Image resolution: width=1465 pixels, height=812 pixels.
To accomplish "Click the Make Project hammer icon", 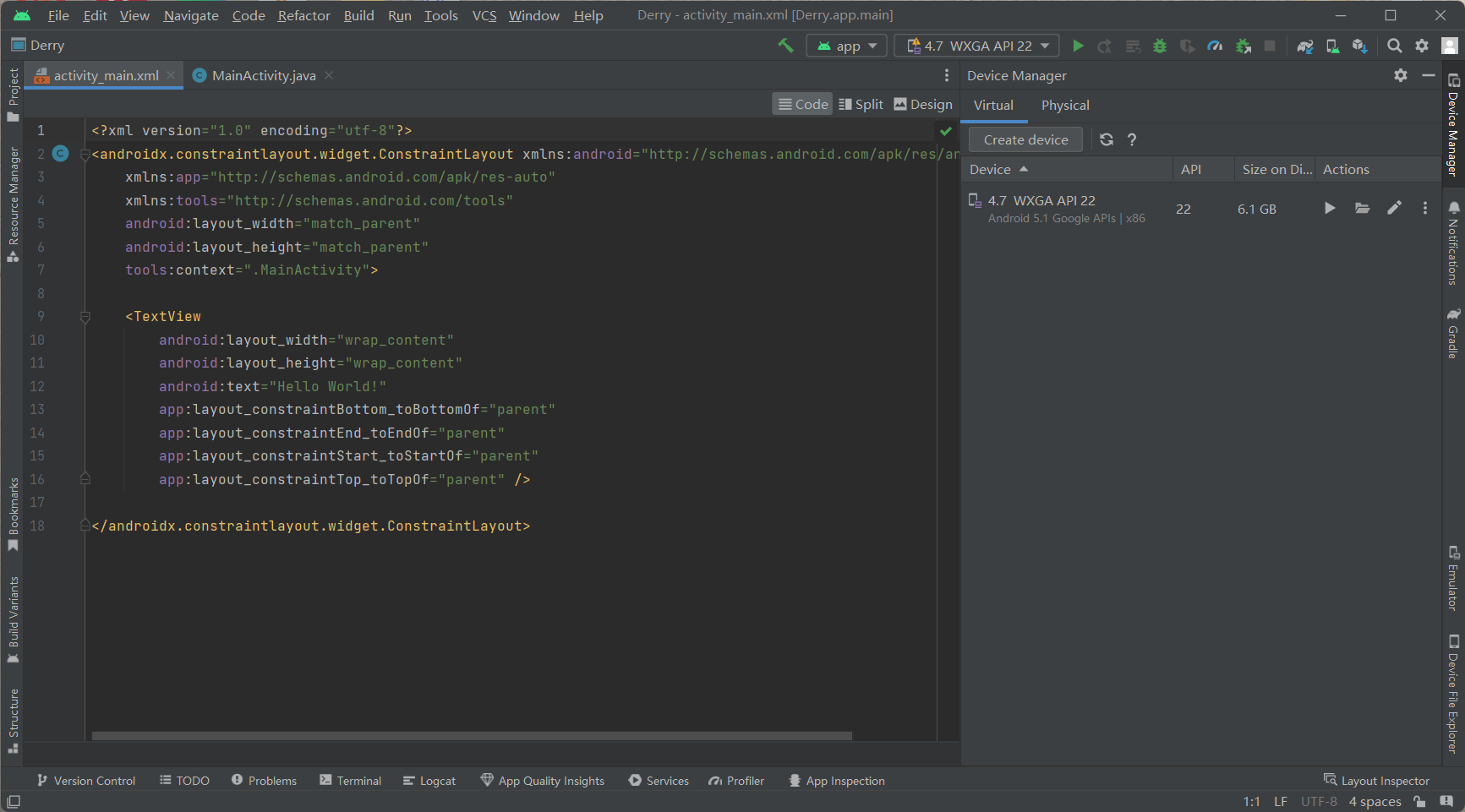I will click(x=785, y=46).
